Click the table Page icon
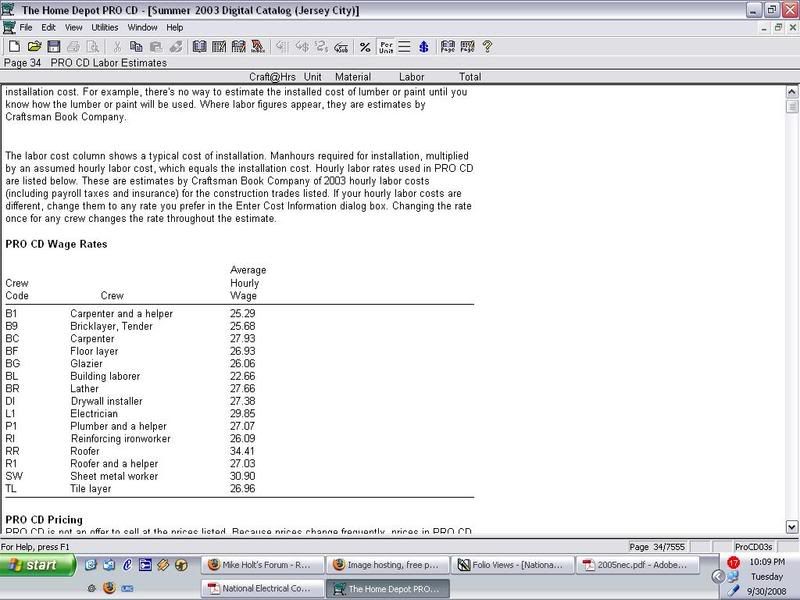800x600 pixels. tap(467, 47)
